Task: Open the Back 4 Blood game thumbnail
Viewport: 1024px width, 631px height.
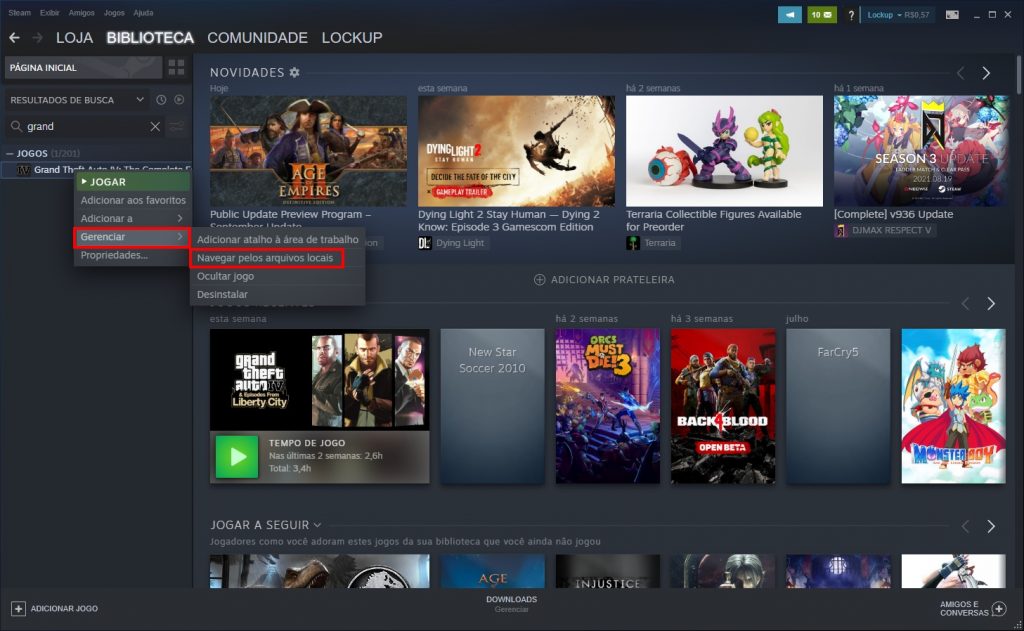Action: pos(722,406)
